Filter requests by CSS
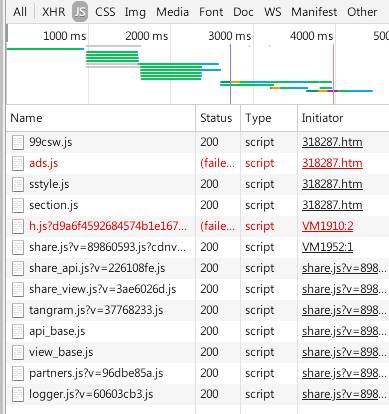This screenshot has width=389, height=414. (x=105, y=12)
